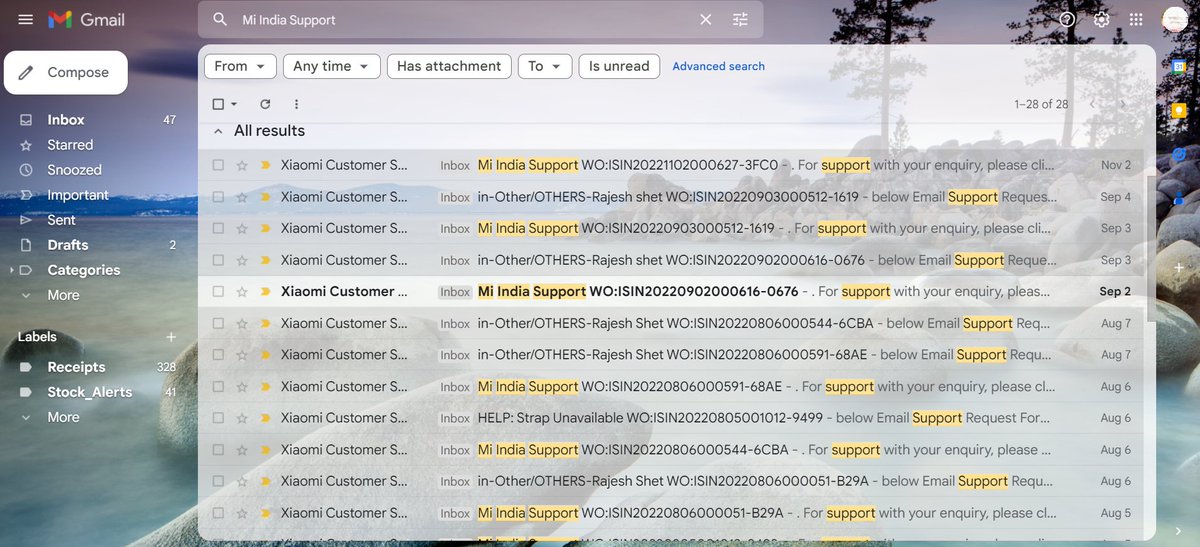The width and height of the screenshot is (1200, 547).
Task: Open the Tasks side panel icon
Action: coord(1179,154)
